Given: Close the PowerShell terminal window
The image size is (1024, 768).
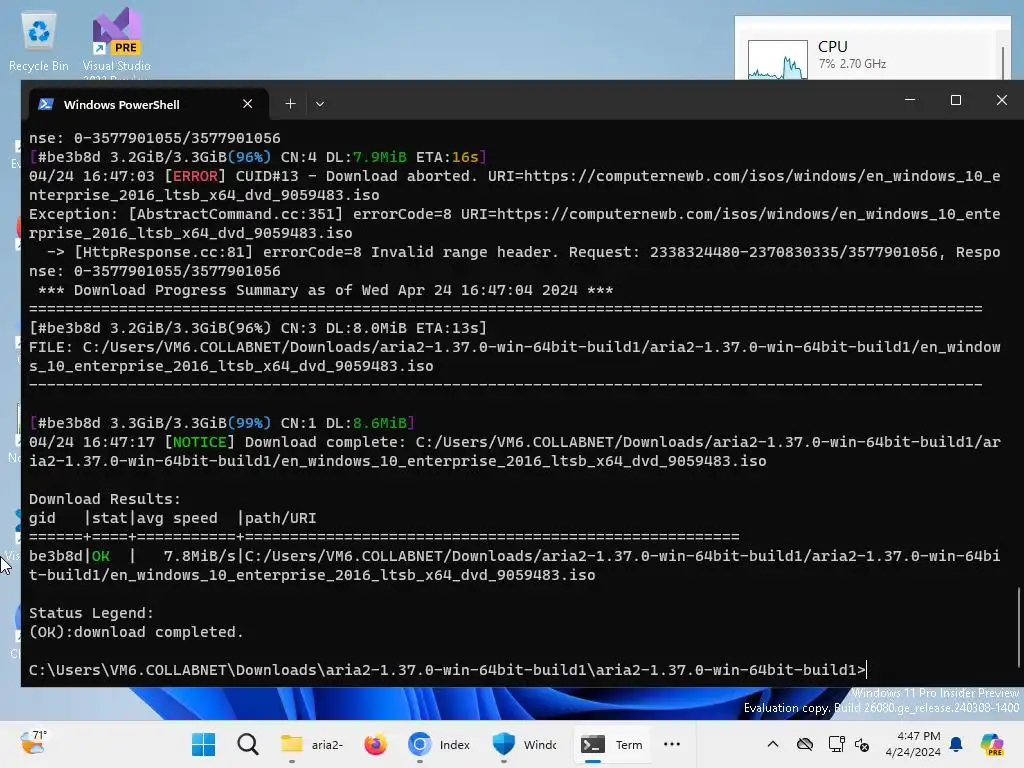Looking at the screenshot, I should tap(1001, 100).
